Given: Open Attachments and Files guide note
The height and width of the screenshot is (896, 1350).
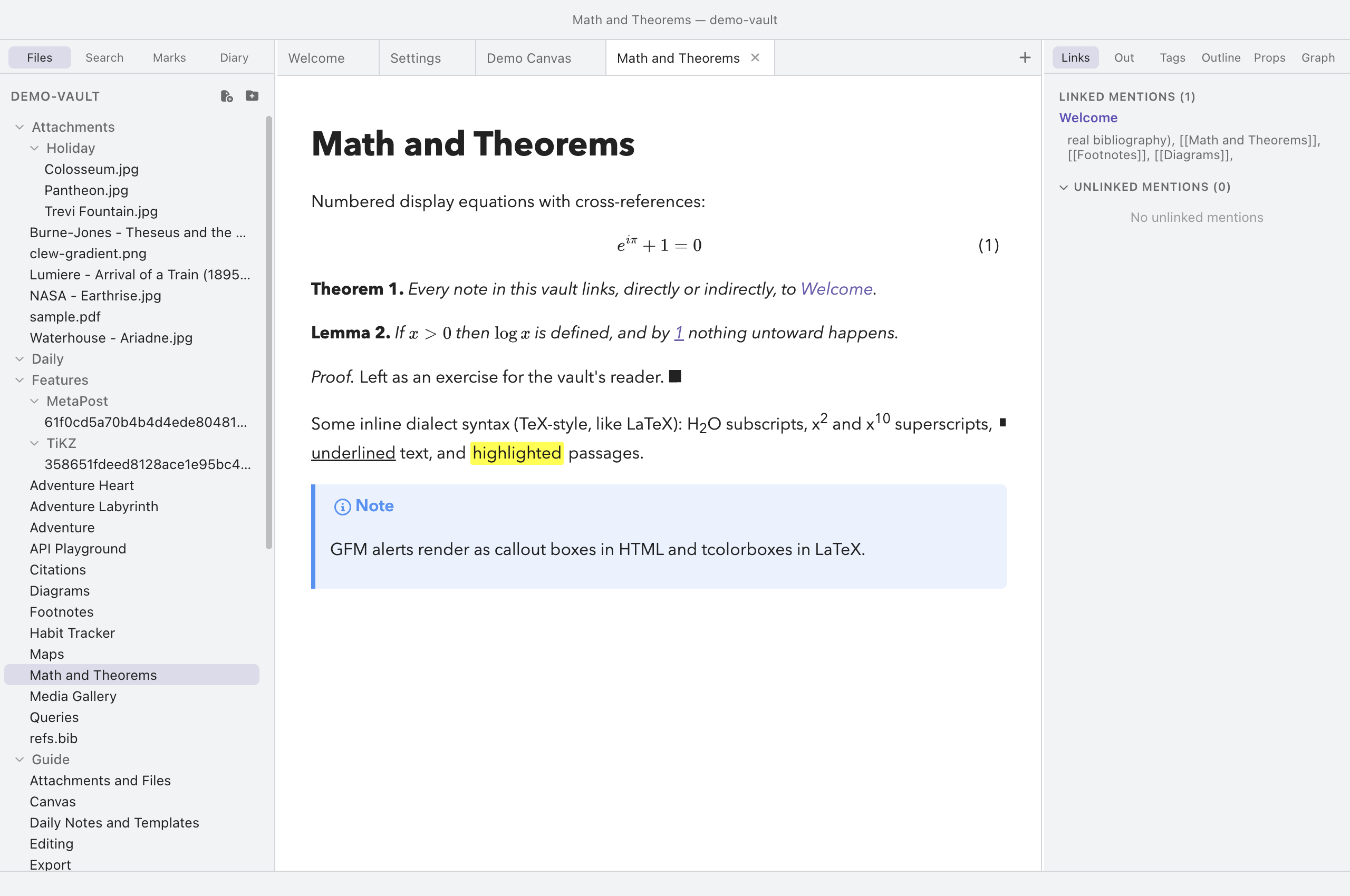Looking at the screenshot, I should point(100,781).
